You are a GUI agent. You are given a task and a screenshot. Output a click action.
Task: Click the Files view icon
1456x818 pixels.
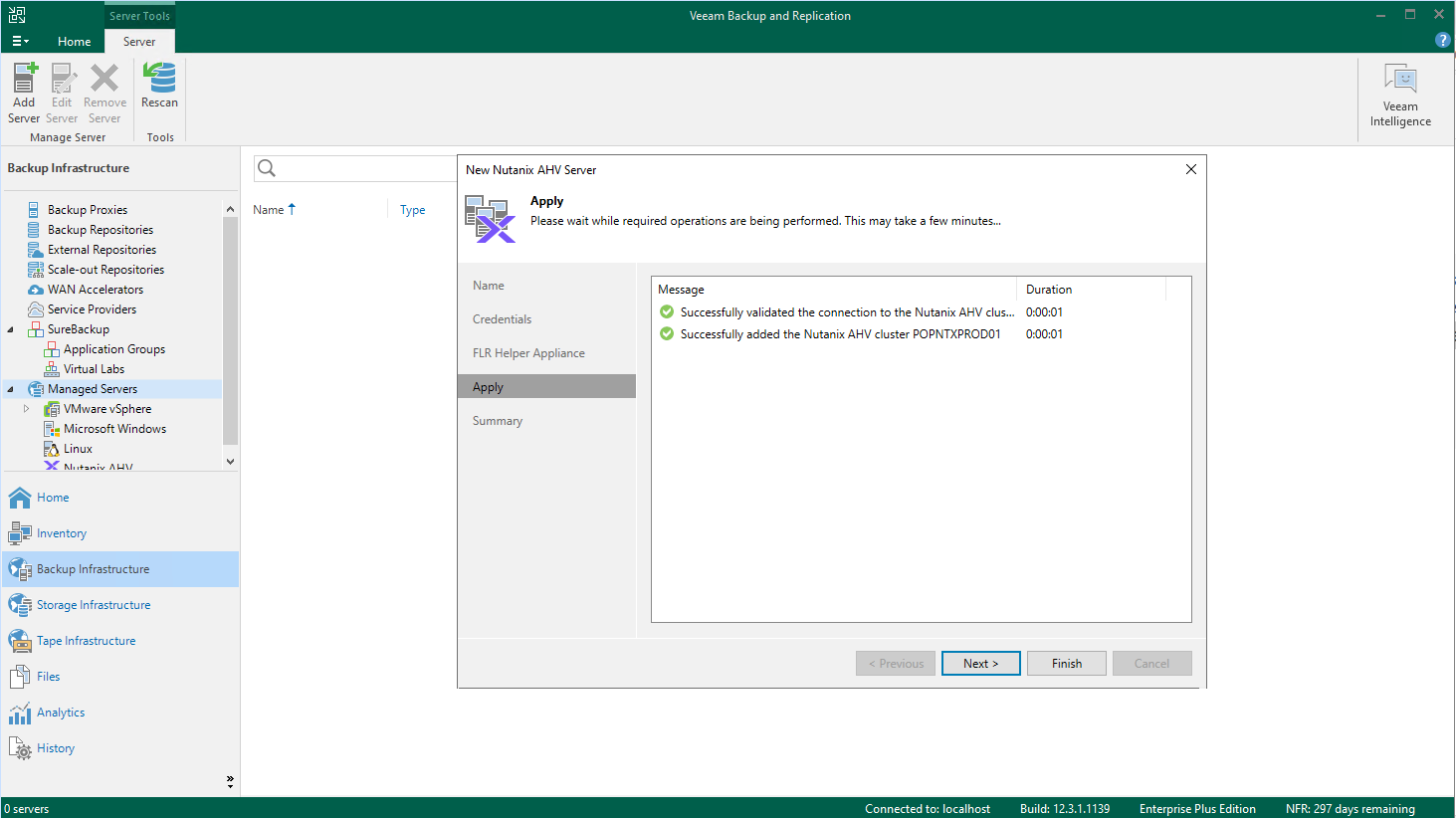[x=20, y=677]
